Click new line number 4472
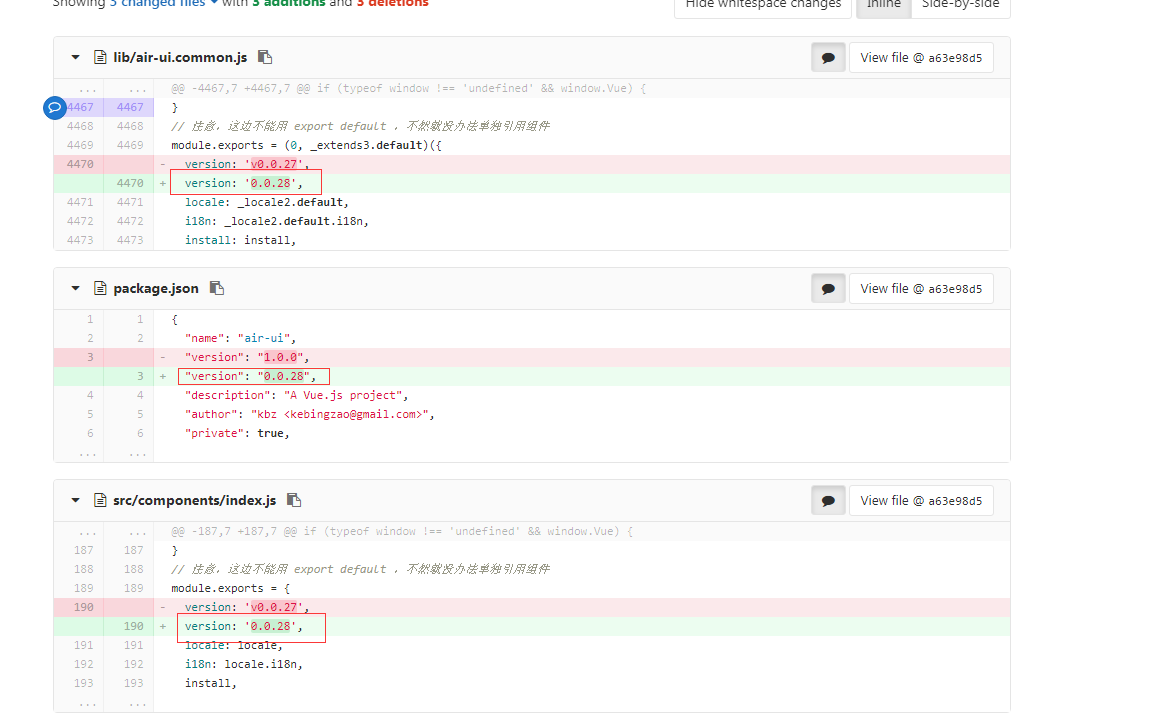Image resolution: width=1153 pixels, height=726 pixels. tap(129, 221)
